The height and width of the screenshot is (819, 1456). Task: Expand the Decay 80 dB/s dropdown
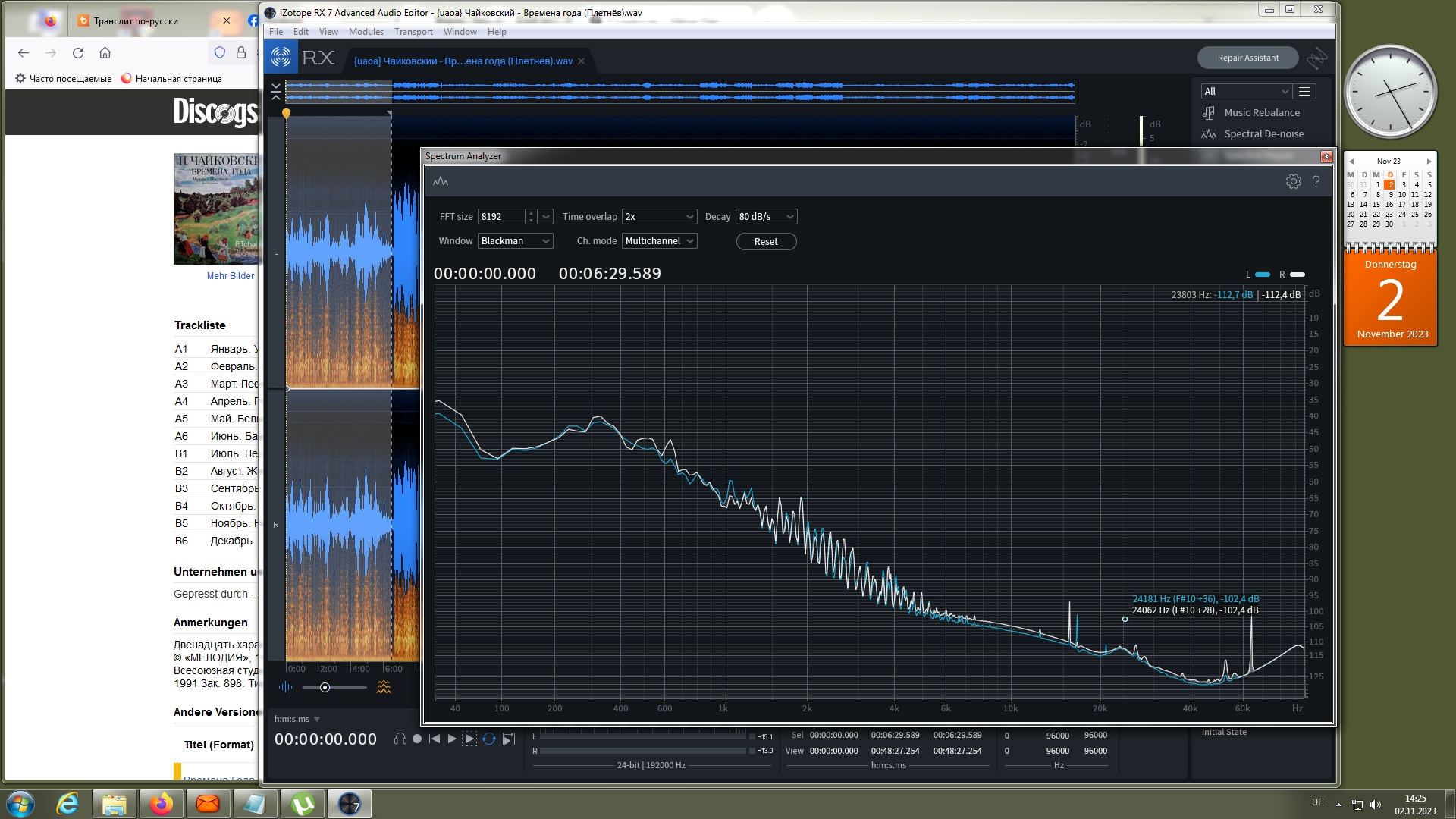pyautogui.click(x=766, y=216)
